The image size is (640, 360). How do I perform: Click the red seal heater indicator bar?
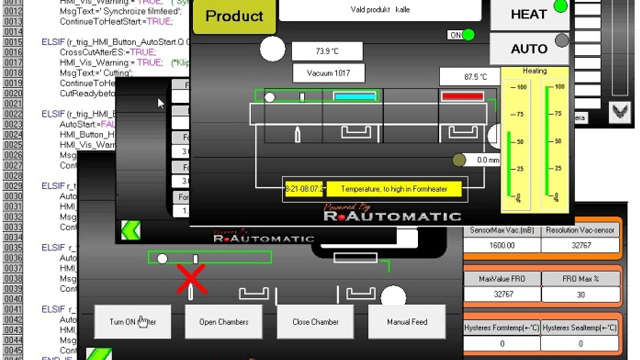462,96
